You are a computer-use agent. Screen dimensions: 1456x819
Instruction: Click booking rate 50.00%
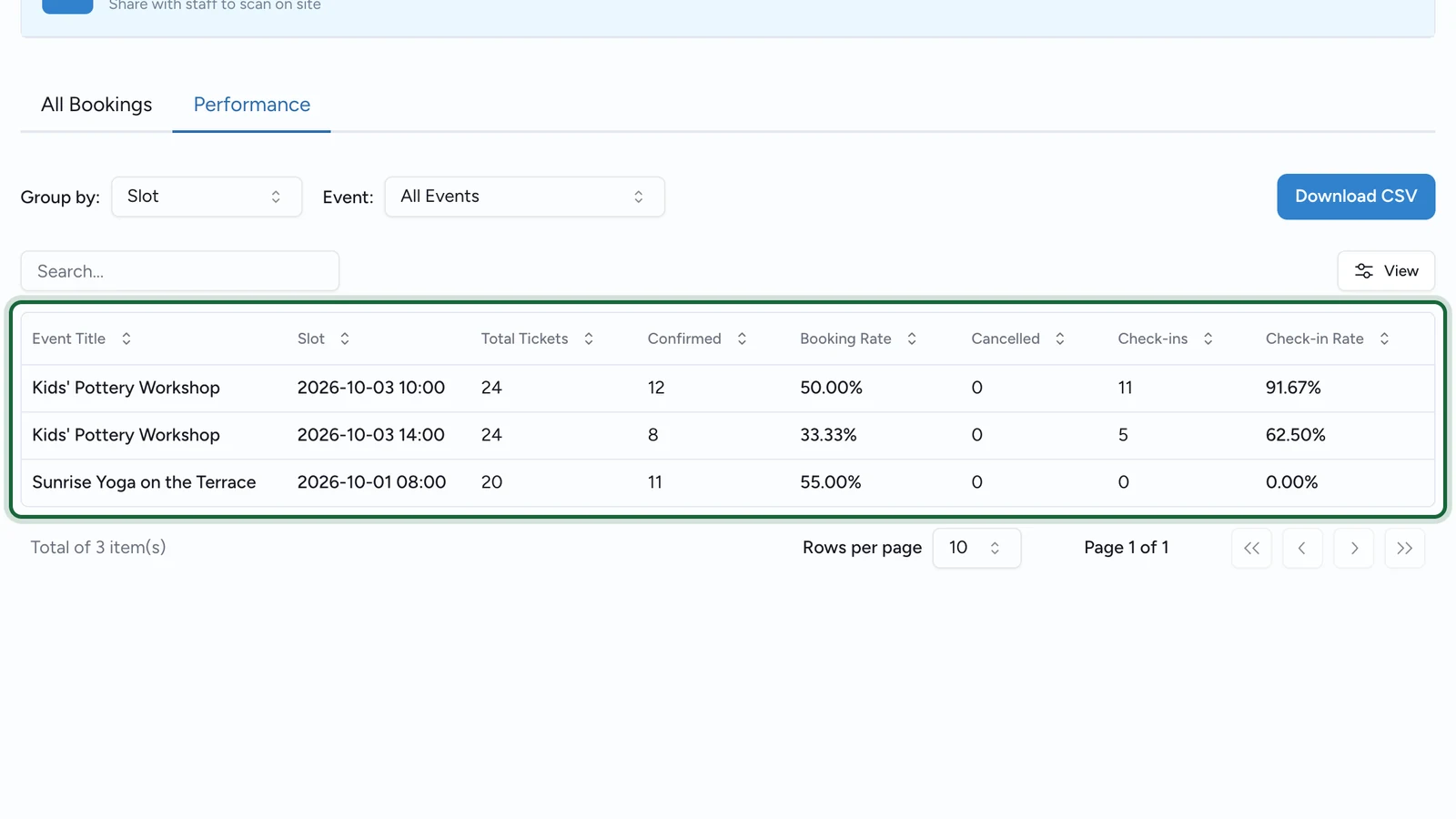click(x=831, y=388)
